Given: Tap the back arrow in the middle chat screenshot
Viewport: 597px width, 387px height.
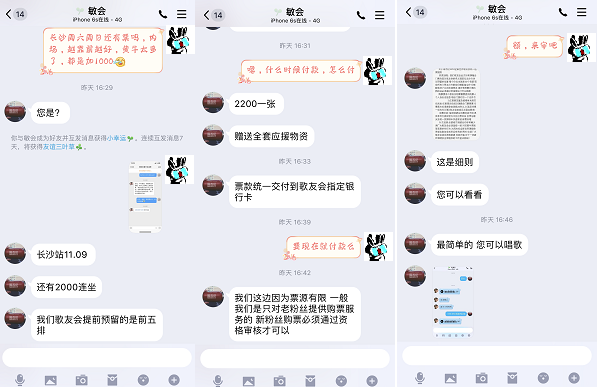Looking at the screenshot, I should pyautogui.click(x=206, y=15).
